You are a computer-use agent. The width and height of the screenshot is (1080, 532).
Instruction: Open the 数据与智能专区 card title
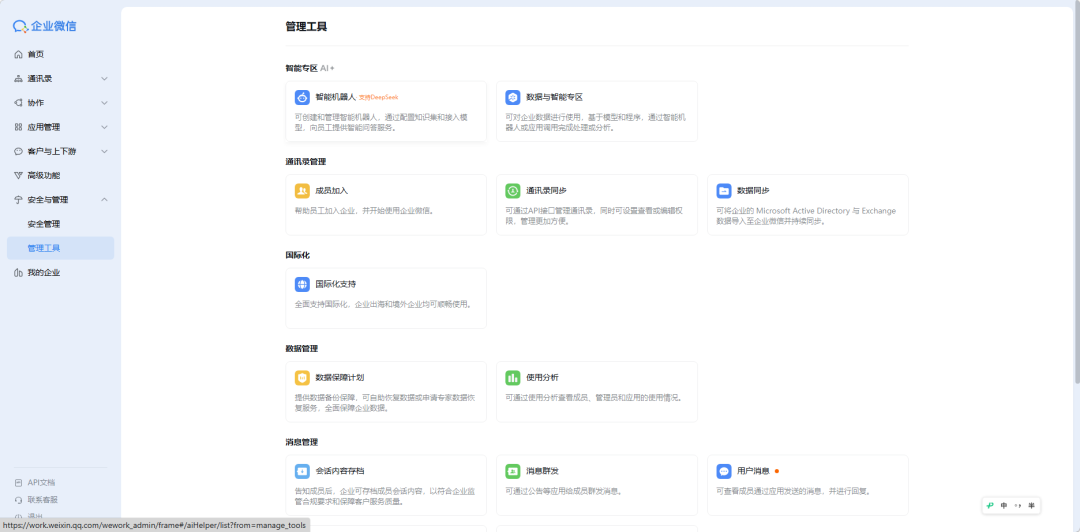point(554,97)
